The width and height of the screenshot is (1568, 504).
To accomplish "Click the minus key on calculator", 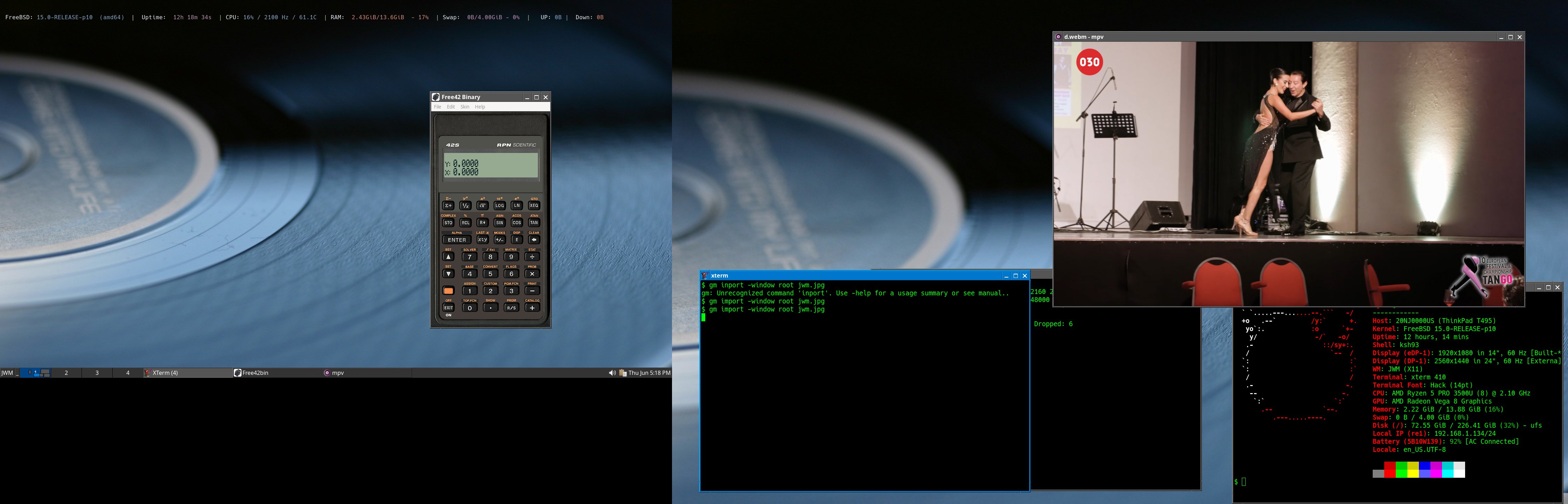I will (x=532, y=291).
